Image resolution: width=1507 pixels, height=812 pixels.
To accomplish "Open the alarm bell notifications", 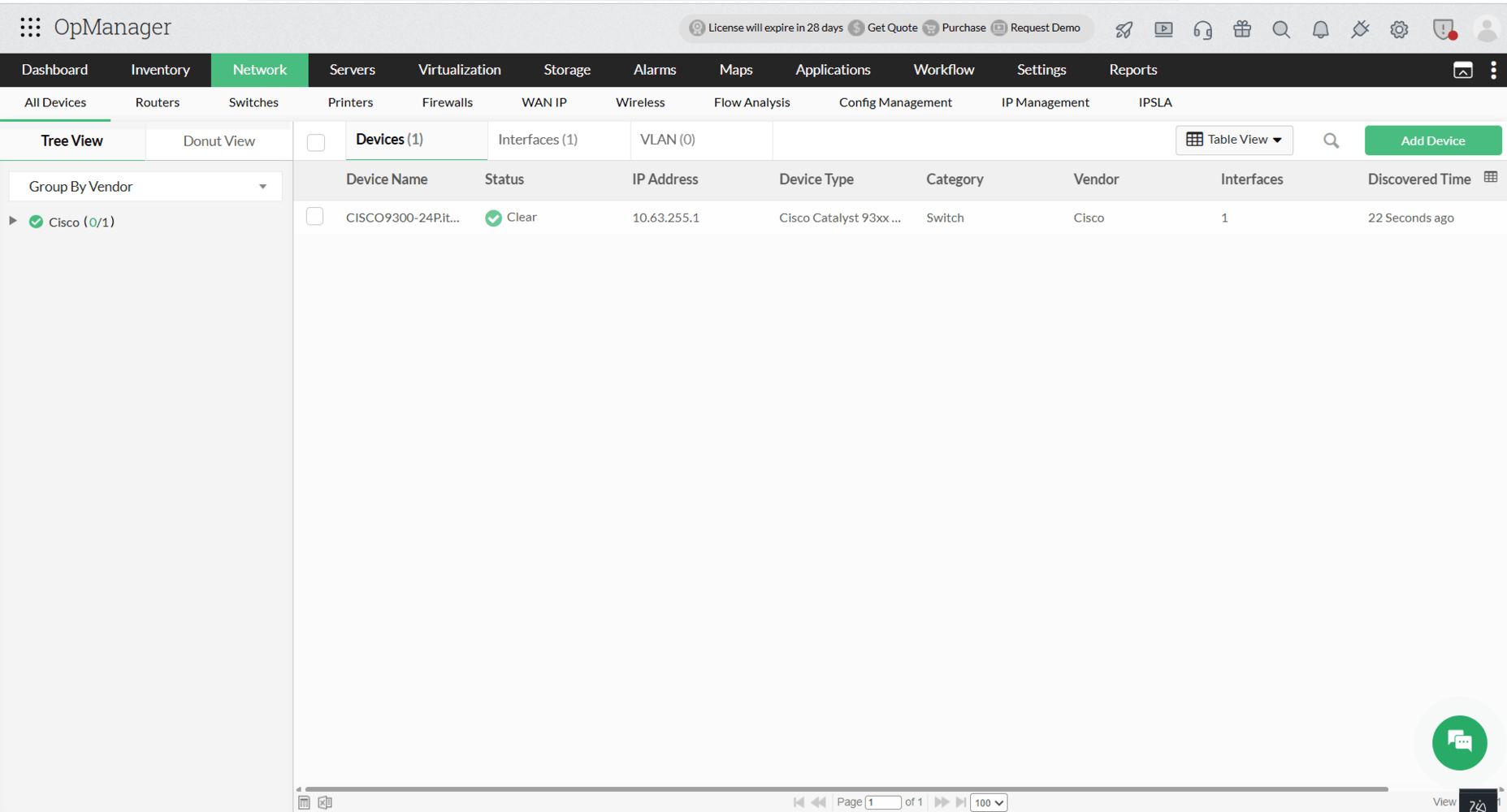I will (1320, 30).
